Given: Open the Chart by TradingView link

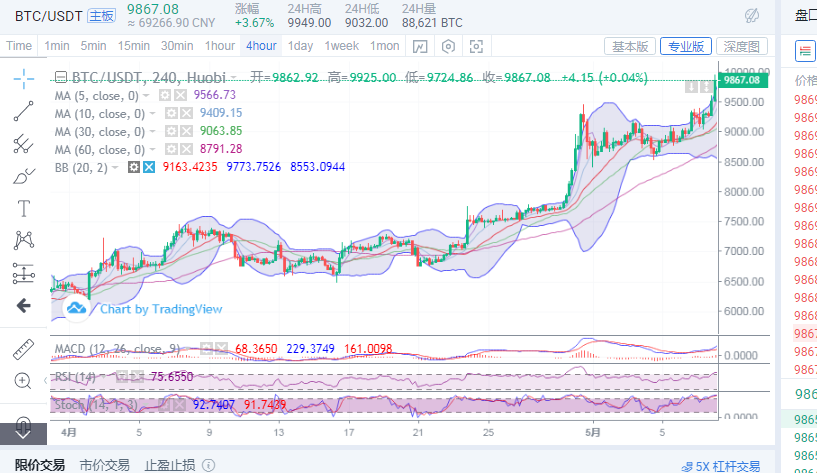Looking at the screenshot, I should click(x=161, y=309).
